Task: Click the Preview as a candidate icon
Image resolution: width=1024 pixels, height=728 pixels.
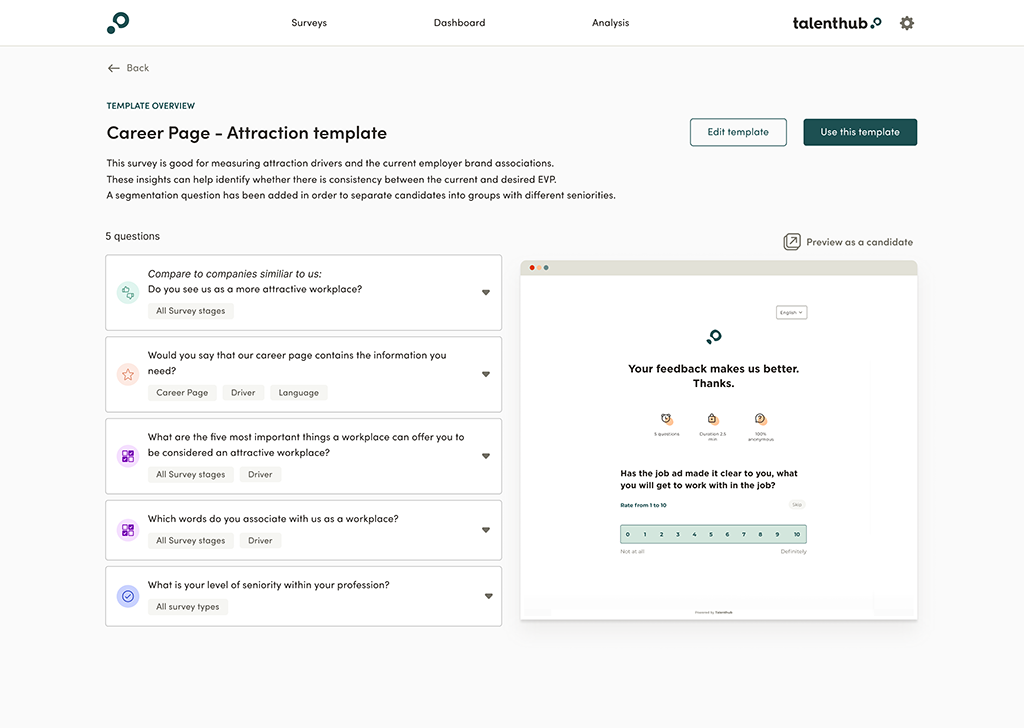Action: (792, 242)
